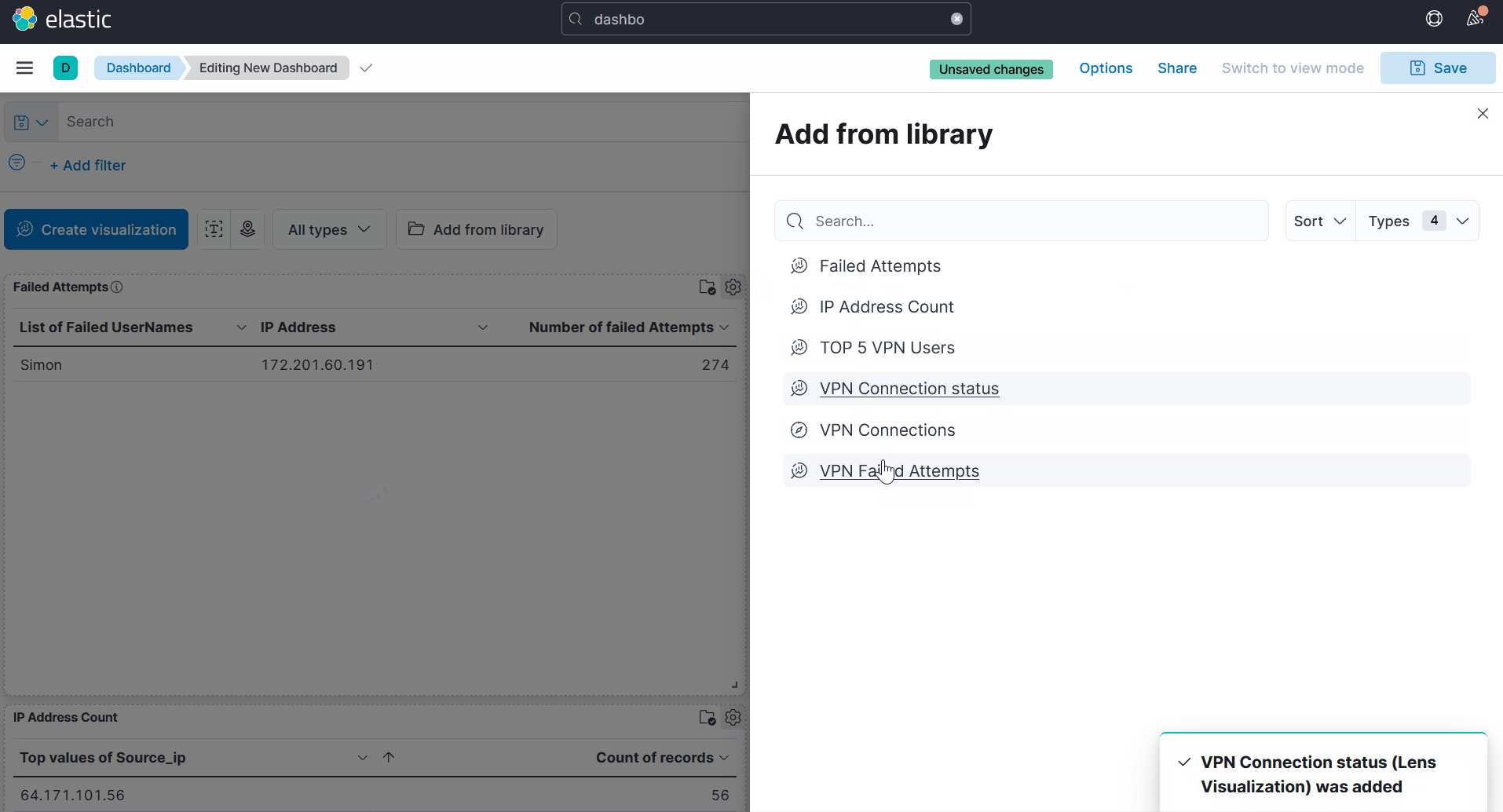Click the text markdown panel icon
This screenshot has height=812, width=1503.
click(x=214, y=229)
